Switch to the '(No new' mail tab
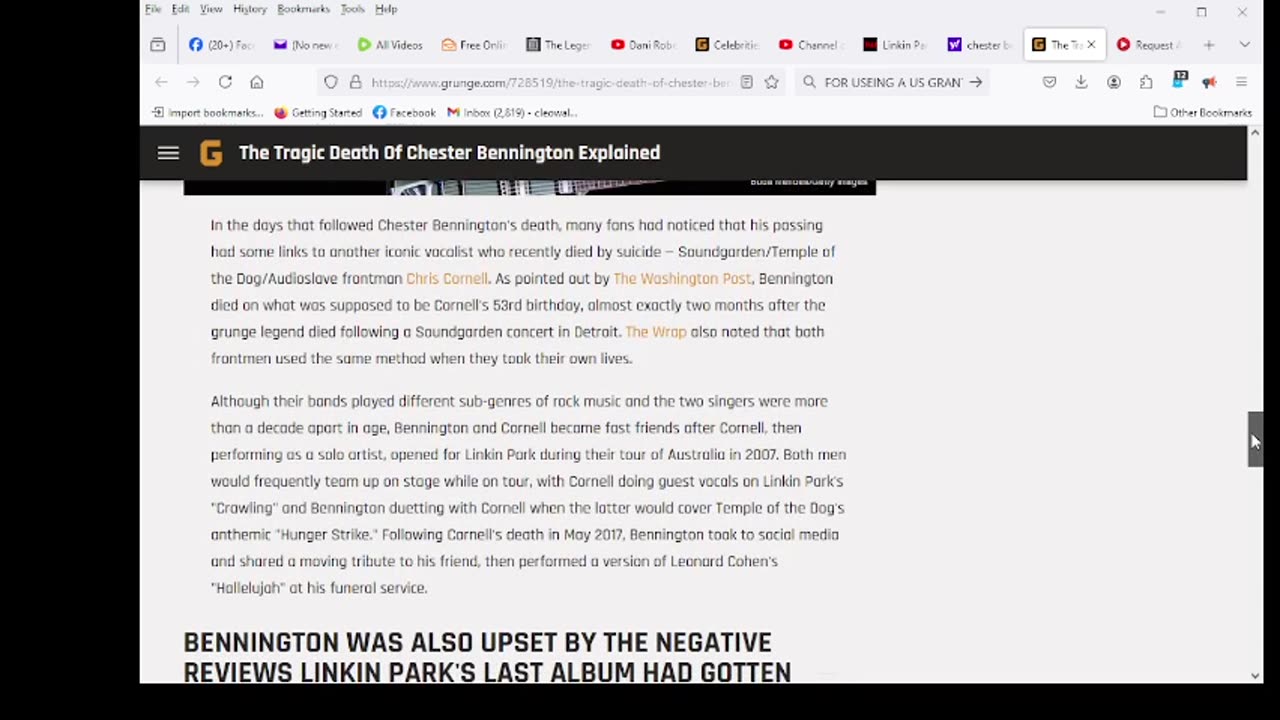The height and width of the screenshot is (720, 1280). click(306, 45)
